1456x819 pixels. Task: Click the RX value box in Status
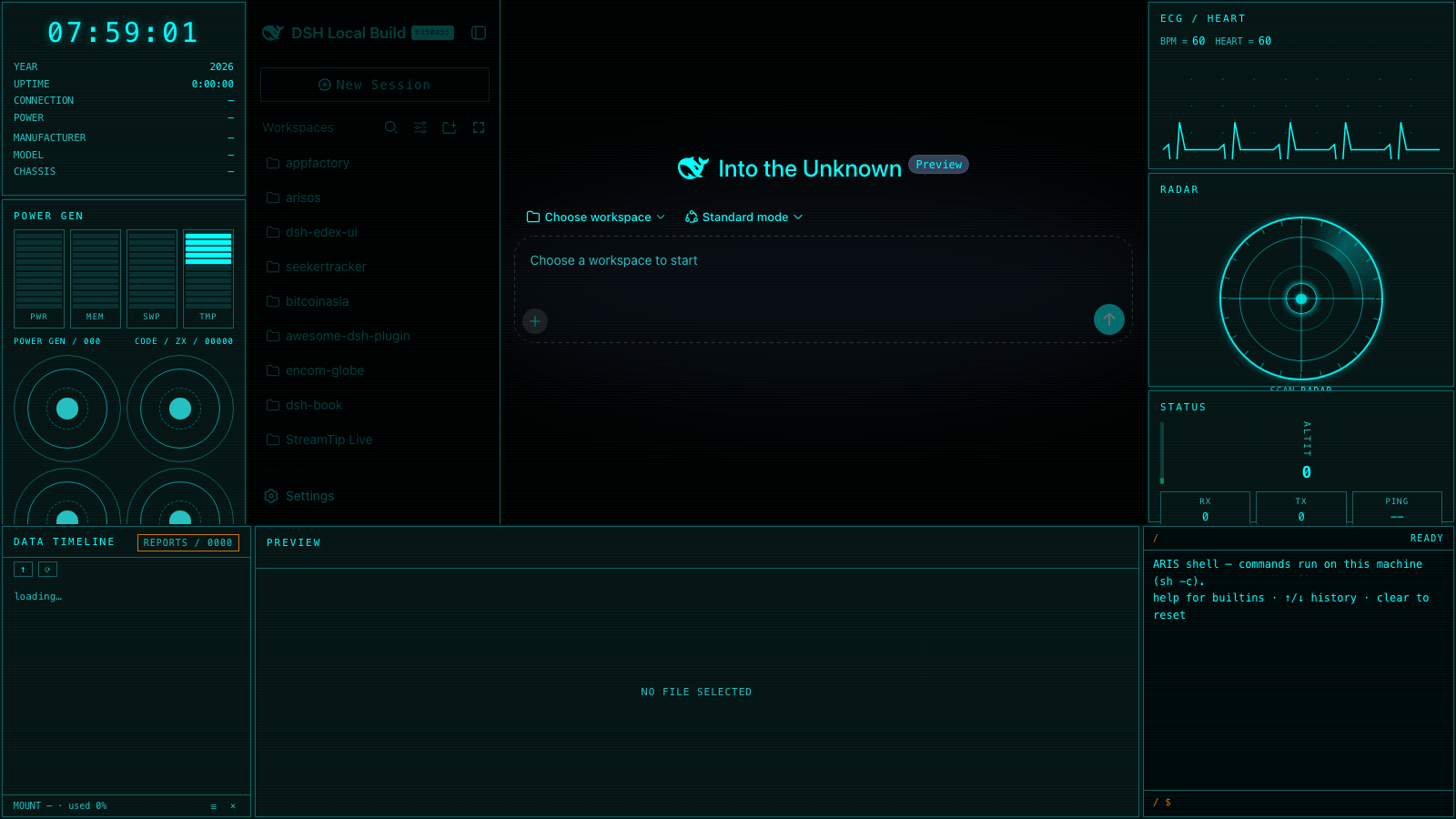pyautogui.click(x=1205, y=508)
